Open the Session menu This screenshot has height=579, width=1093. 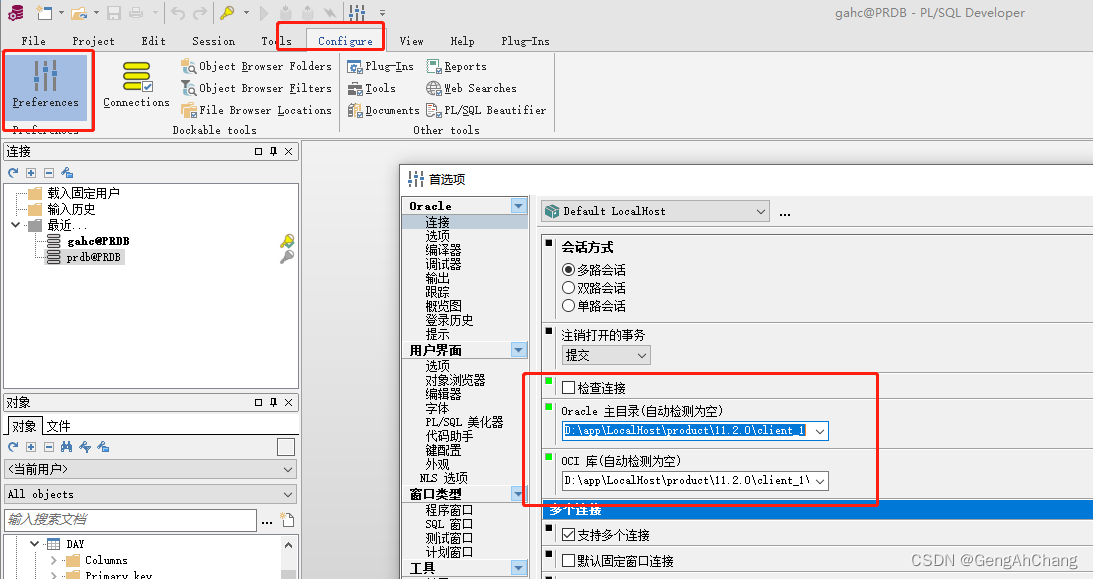[x=213, y=41]
